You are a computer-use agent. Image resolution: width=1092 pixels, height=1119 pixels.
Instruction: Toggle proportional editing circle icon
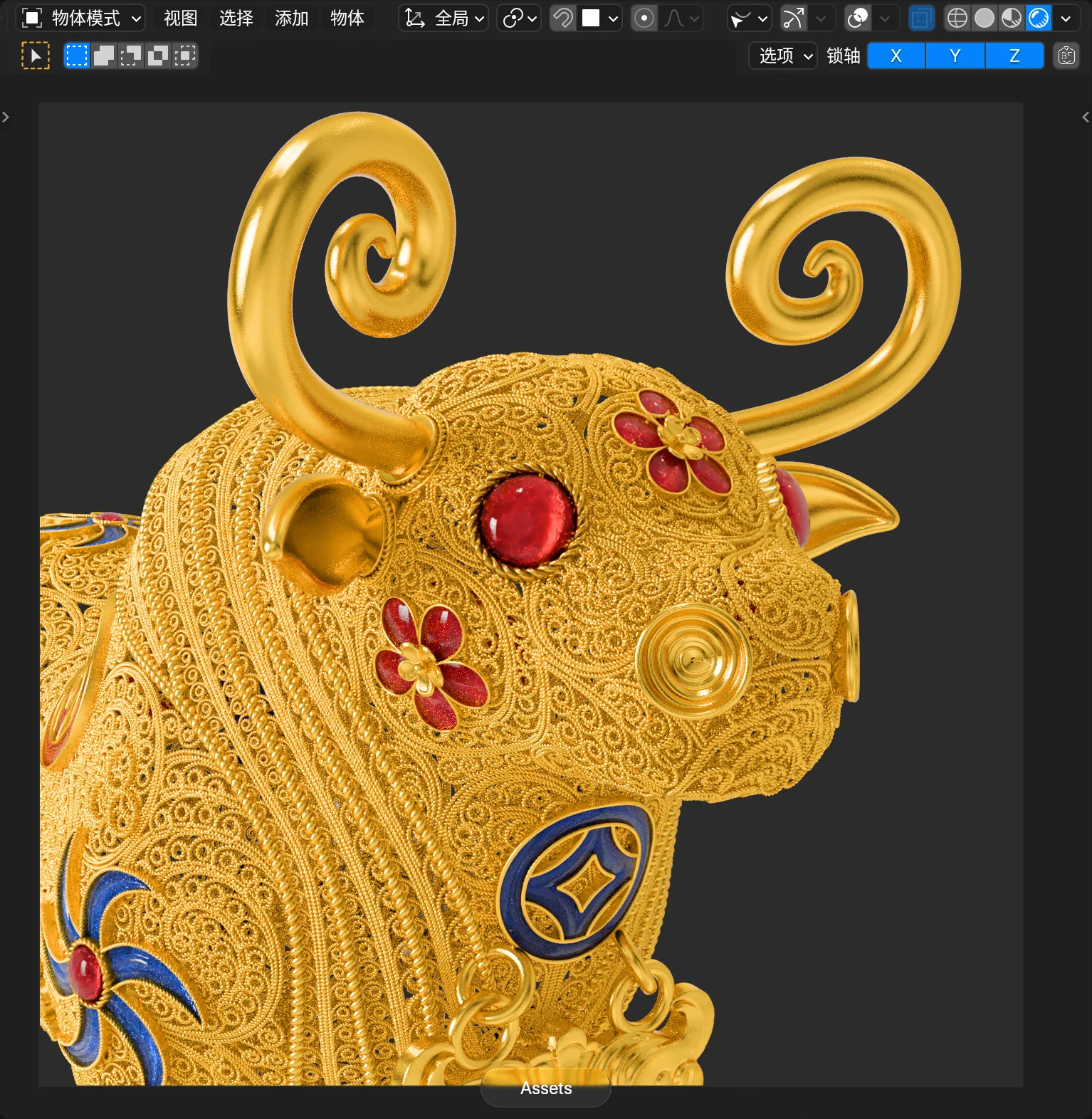[x=644, y=18]
